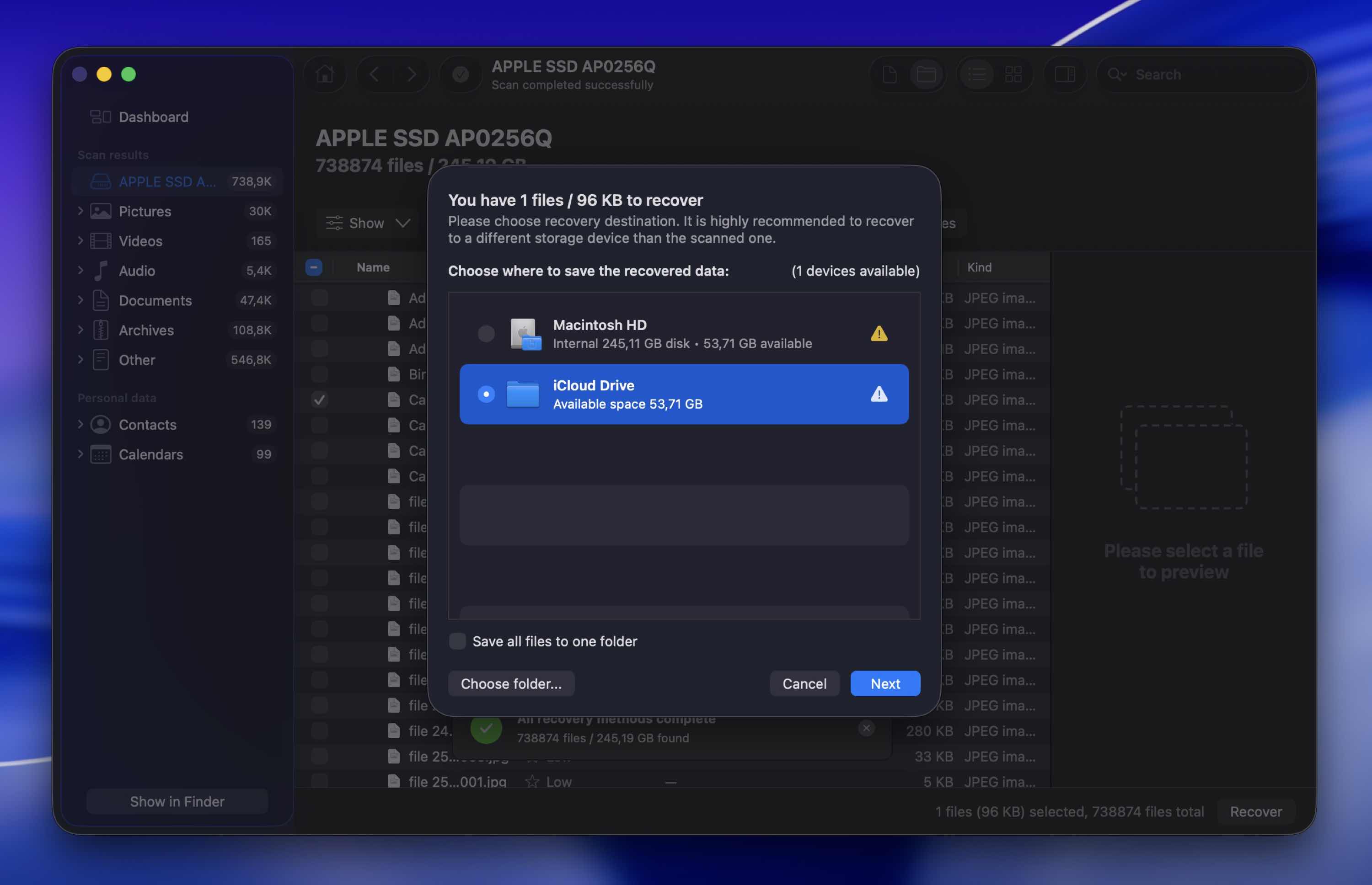Sort by the Kind column header
The image size is (1372, 885).
pos(979,267)
